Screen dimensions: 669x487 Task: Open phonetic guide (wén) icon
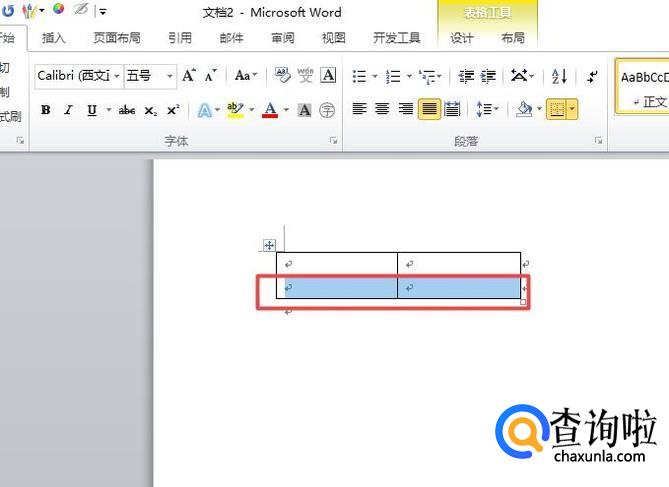point(305,76)
